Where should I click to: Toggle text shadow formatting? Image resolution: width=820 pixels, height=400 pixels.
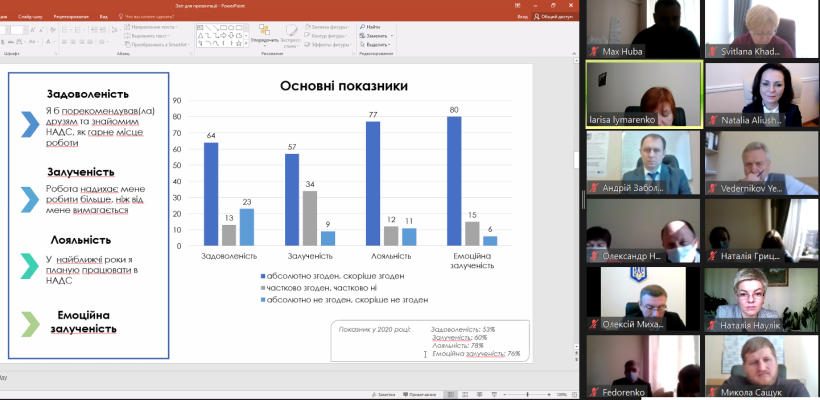pos(3,42)
